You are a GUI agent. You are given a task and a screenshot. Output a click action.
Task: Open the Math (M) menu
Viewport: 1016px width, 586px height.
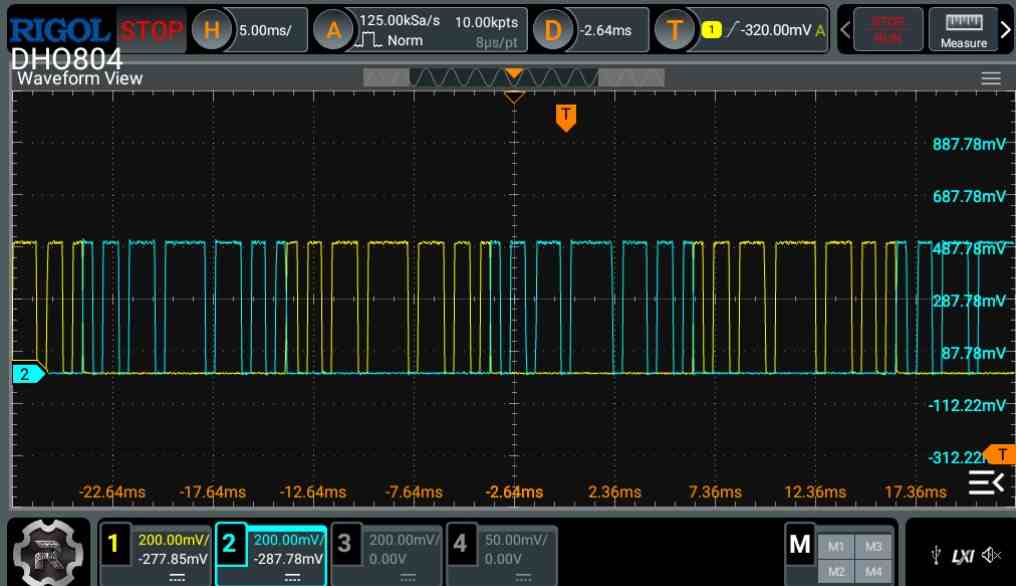pyautogui.click(x=800, y=544)
